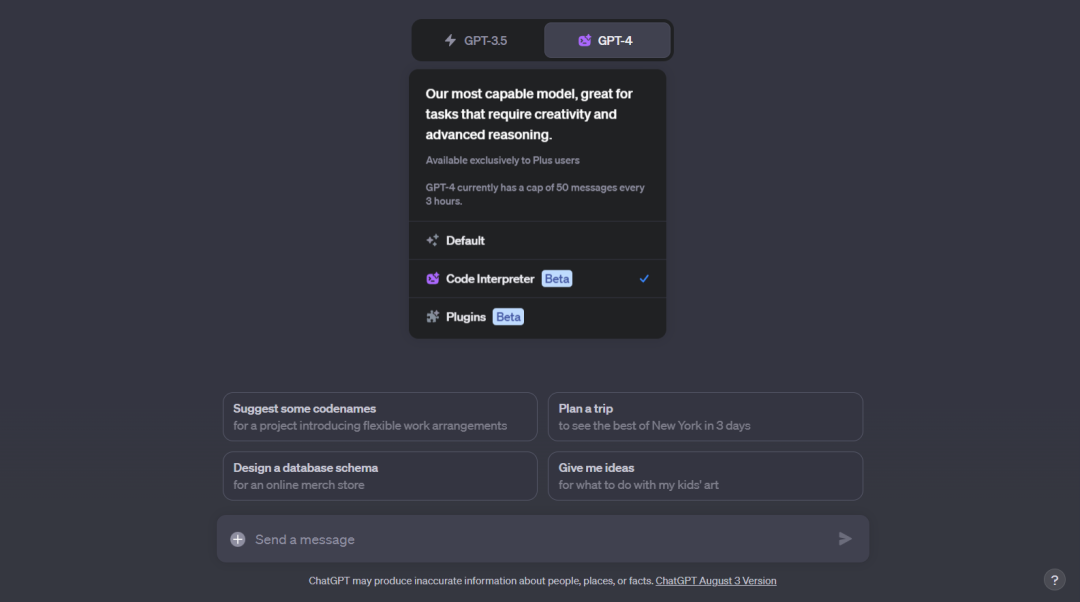Pick the 'Design a database schema' prompt card
The width and height of the screenshot is (1080, 602).
tap(380, 476)
